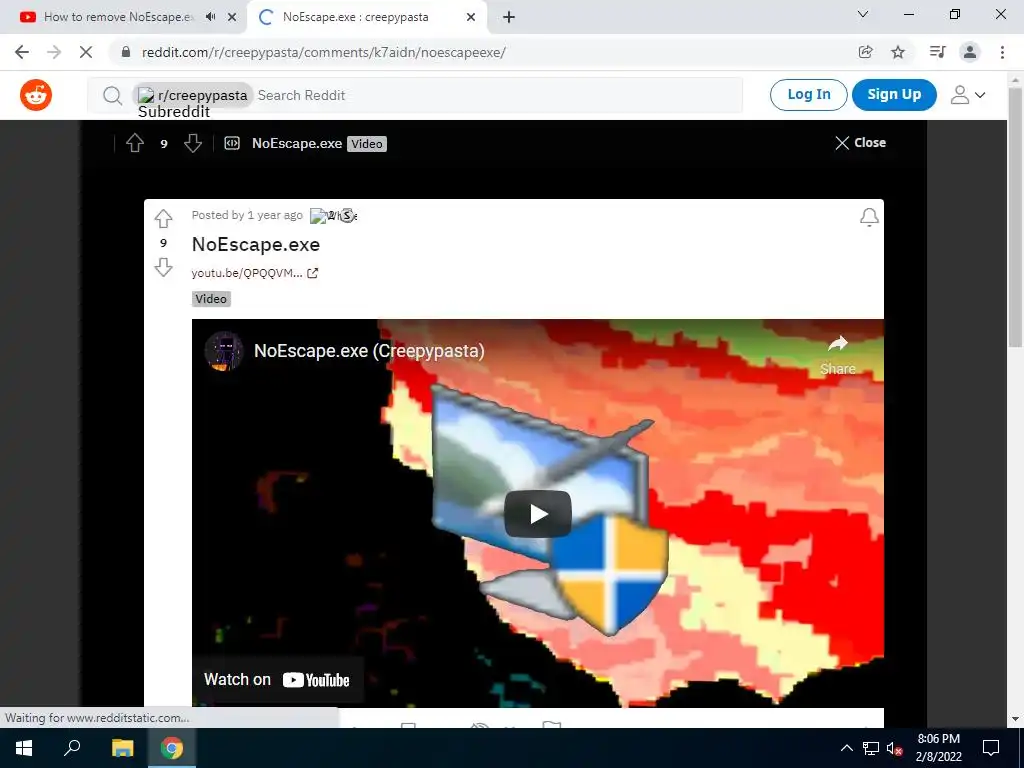The width and height of the screenshot is (1024, 768).
Task: Click the Chrome icon in the taskbar
Action: coord(172,748)
